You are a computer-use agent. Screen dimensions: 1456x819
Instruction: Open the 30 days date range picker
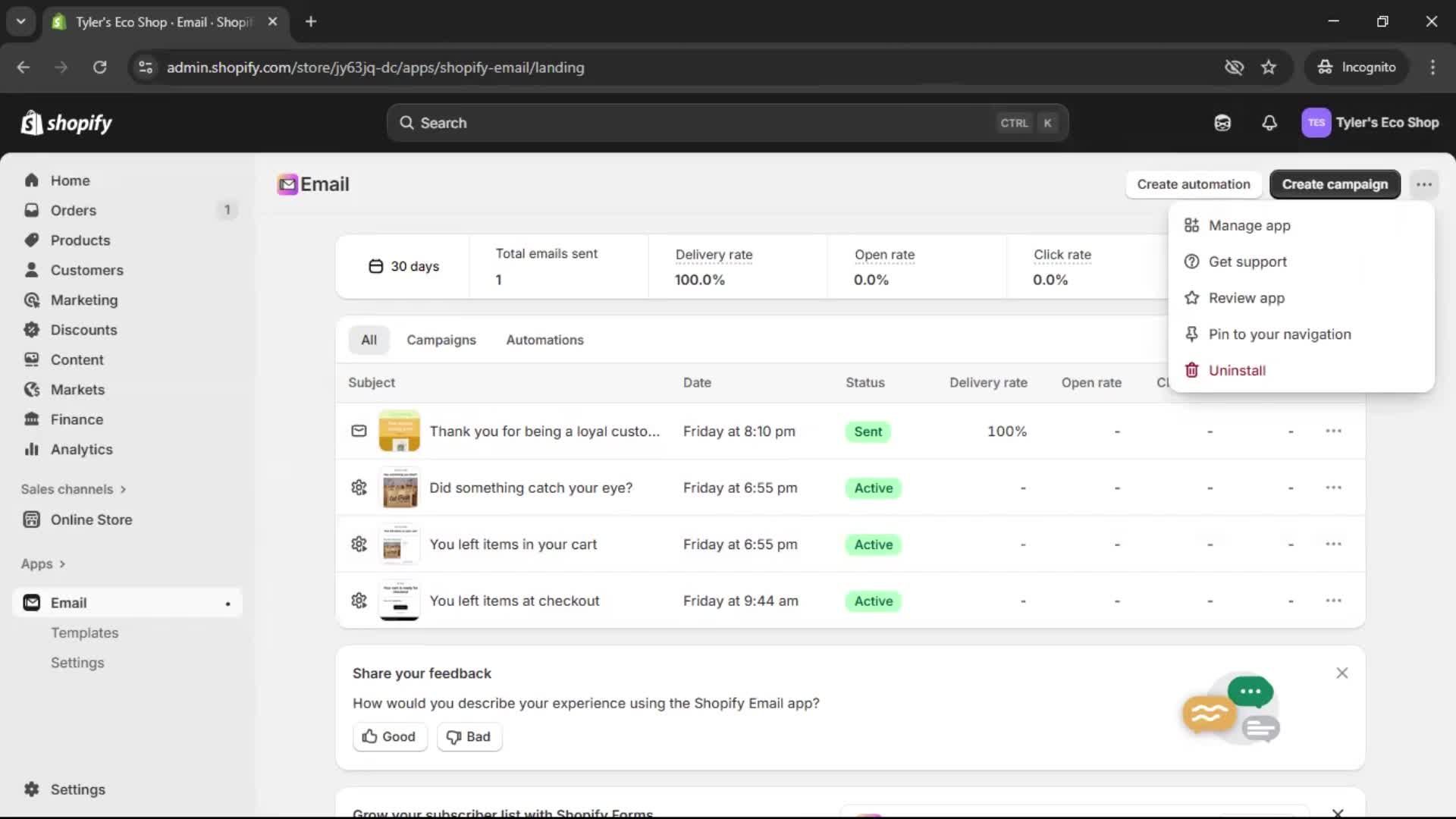(403, 266)
